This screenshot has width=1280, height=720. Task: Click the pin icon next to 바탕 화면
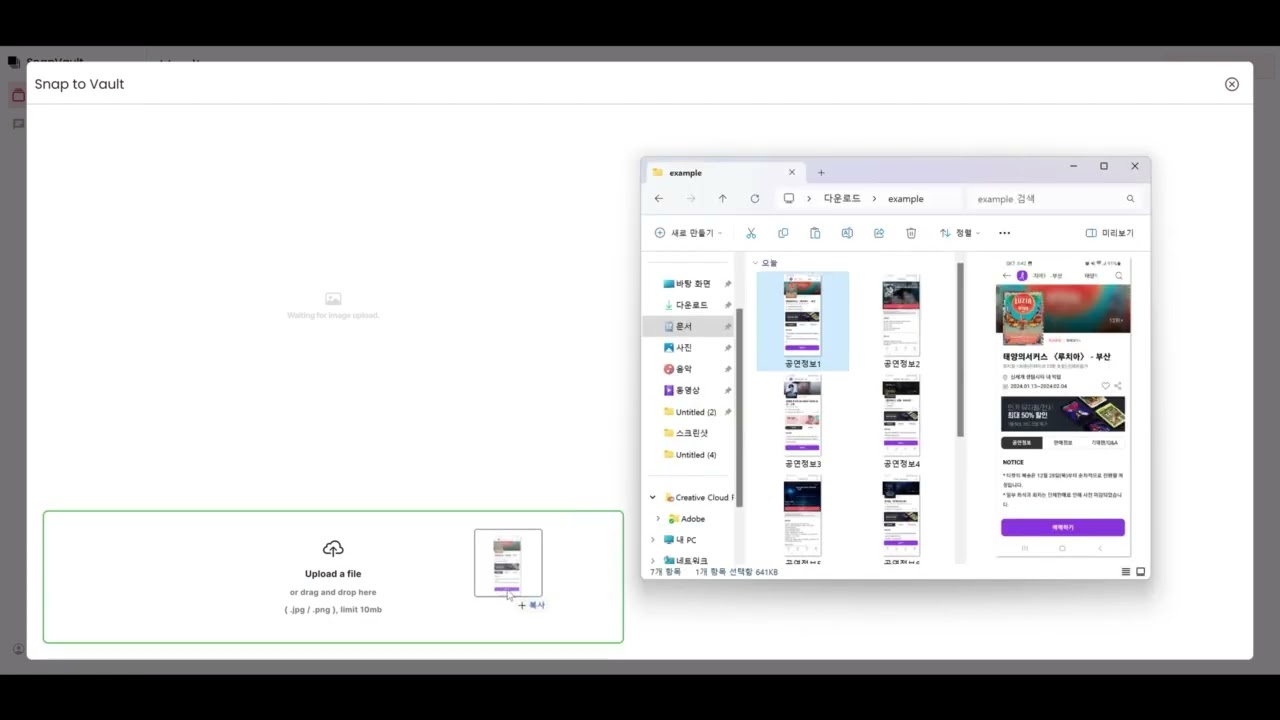728,284
